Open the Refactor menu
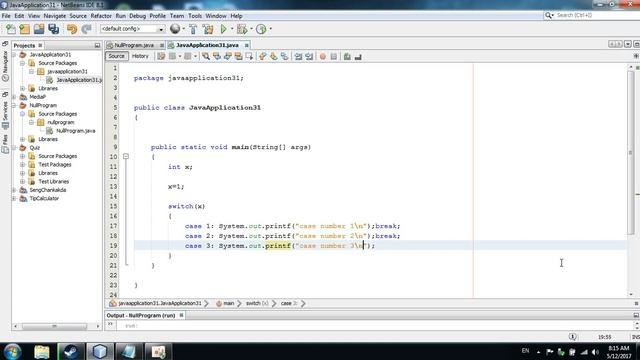The height and width of the screenshot is (360, 640). click(101, 16)
